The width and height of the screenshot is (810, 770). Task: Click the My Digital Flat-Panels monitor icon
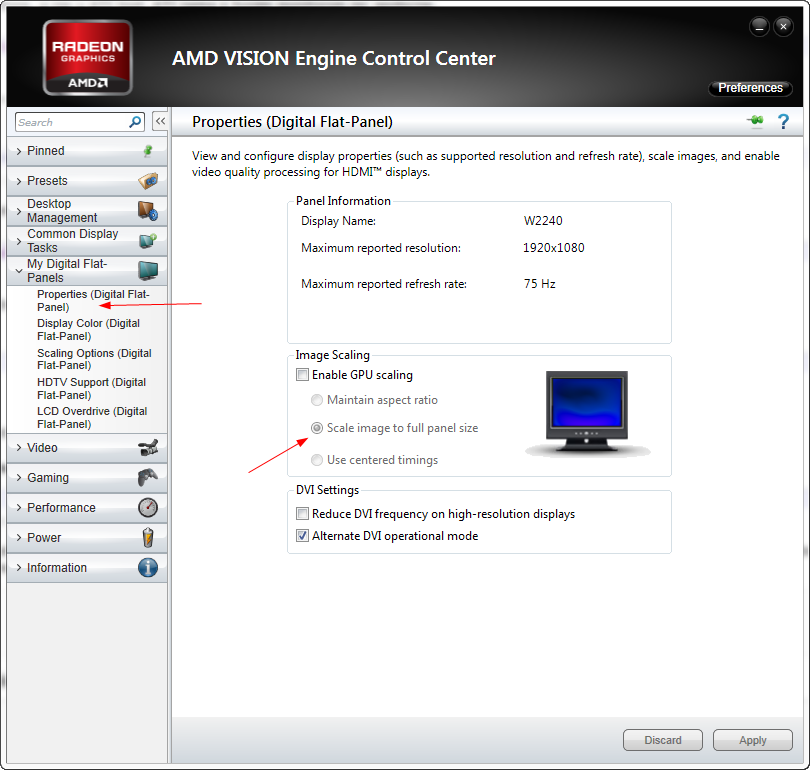148,270
